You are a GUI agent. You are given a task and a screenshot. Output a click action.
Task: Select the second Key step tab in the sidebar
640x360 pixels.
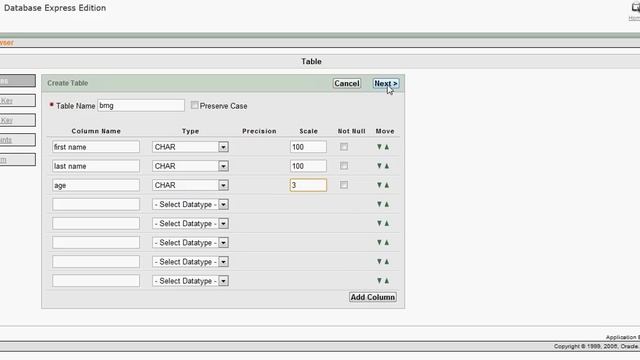tap(18, 120)
